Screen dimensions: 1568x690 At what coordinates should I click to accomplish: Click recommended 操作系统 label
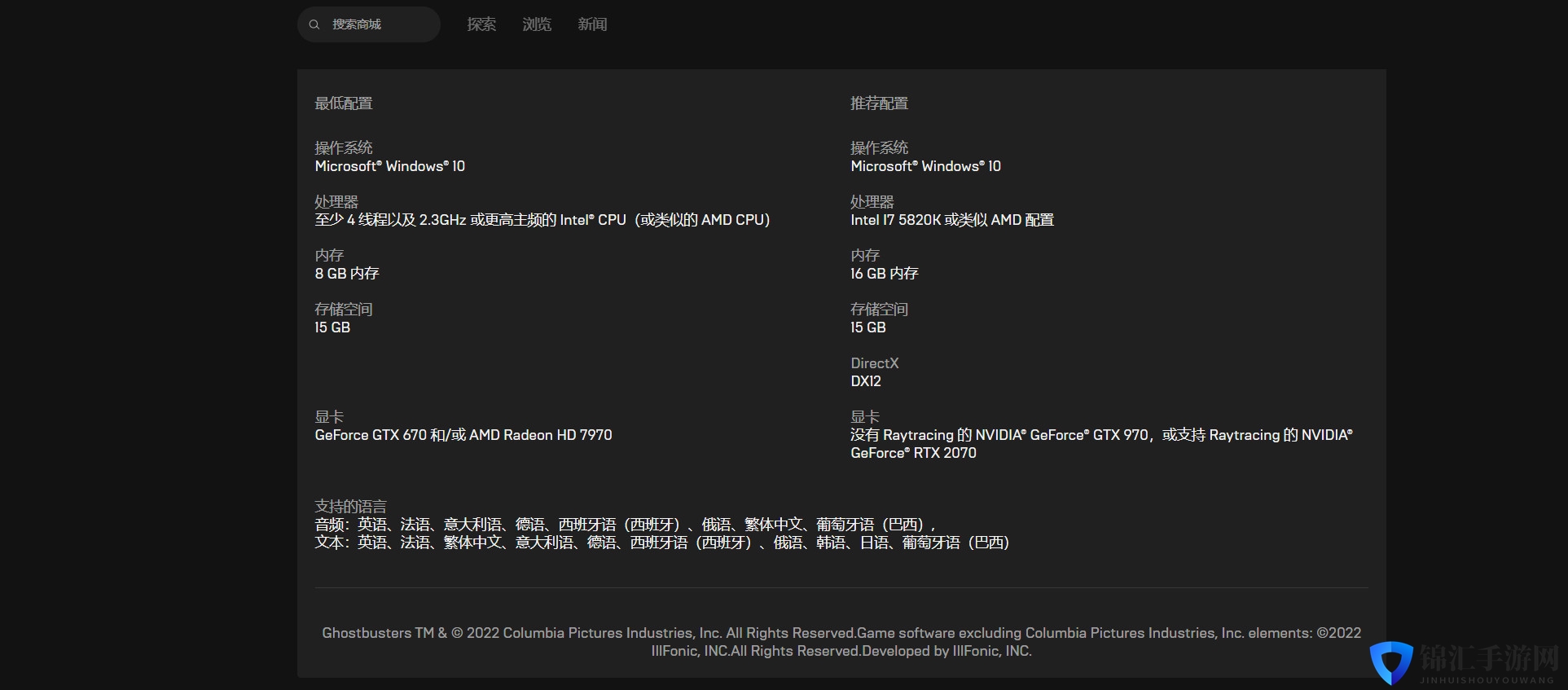pyautogui.click(x=879, y=148)
